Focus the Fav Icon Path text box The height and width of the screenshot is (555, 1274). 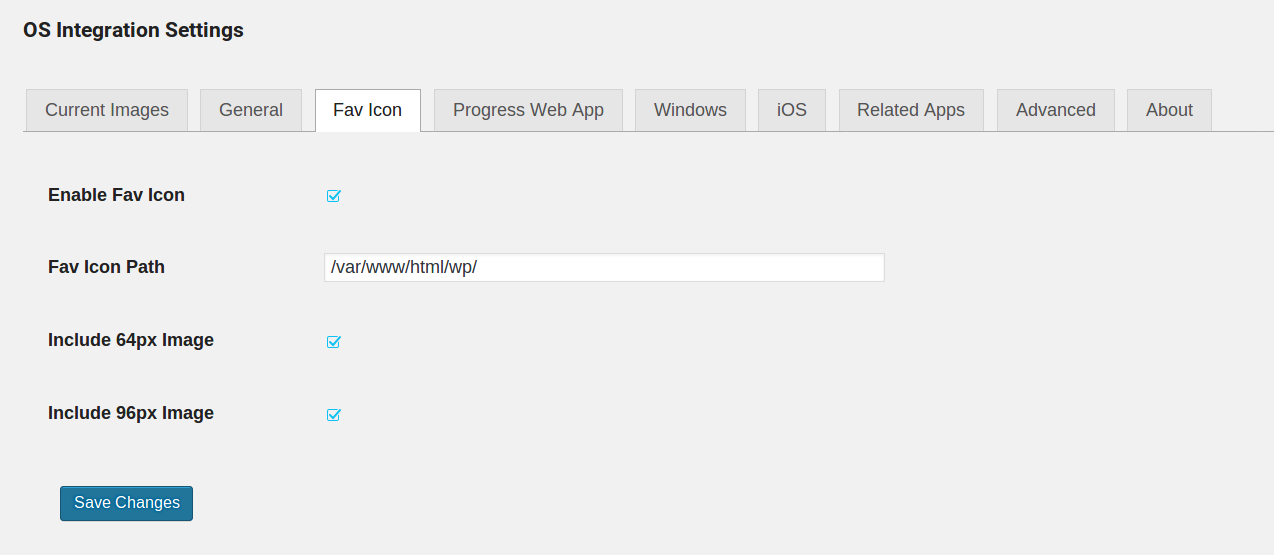coord(604,267)
